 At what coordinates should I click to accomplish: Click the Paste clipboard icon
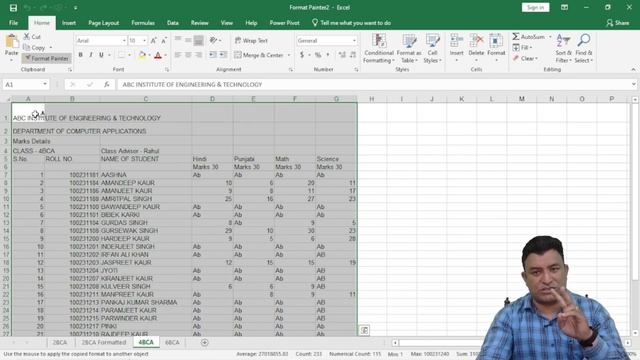coord(11,41)
